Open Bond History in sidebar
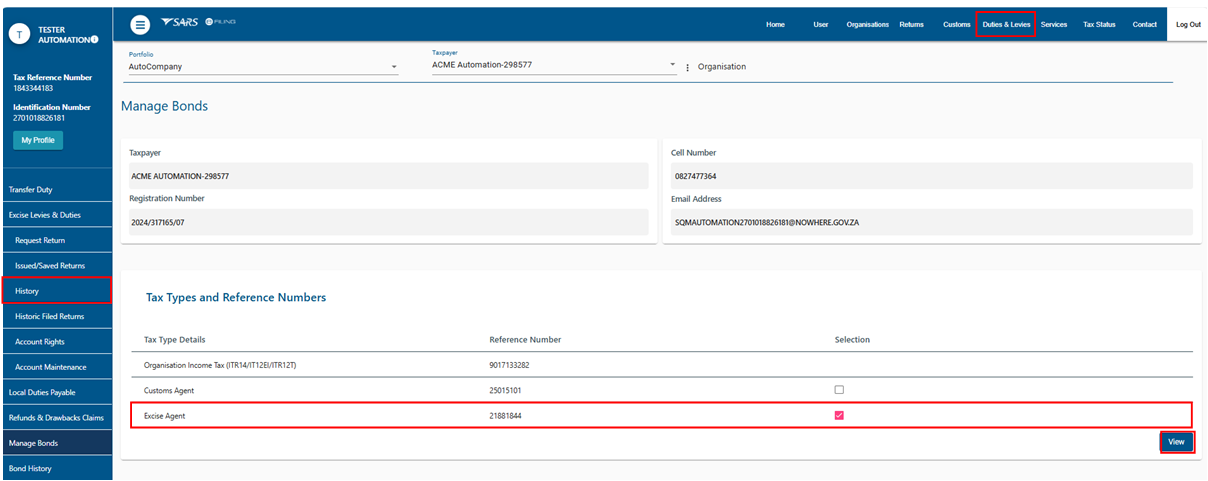Viewport: 1208px width, 481px height. 30,468
